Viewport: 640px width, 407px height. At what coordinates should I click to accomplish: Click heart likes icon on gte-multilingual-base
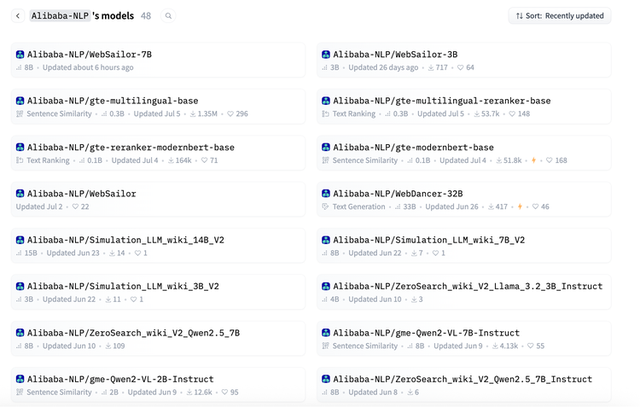(230, 114)
